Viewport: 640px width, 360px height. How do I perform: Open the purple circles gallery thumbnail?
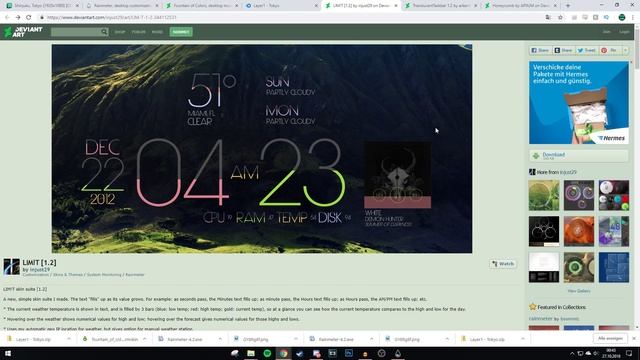click(579, 196)
